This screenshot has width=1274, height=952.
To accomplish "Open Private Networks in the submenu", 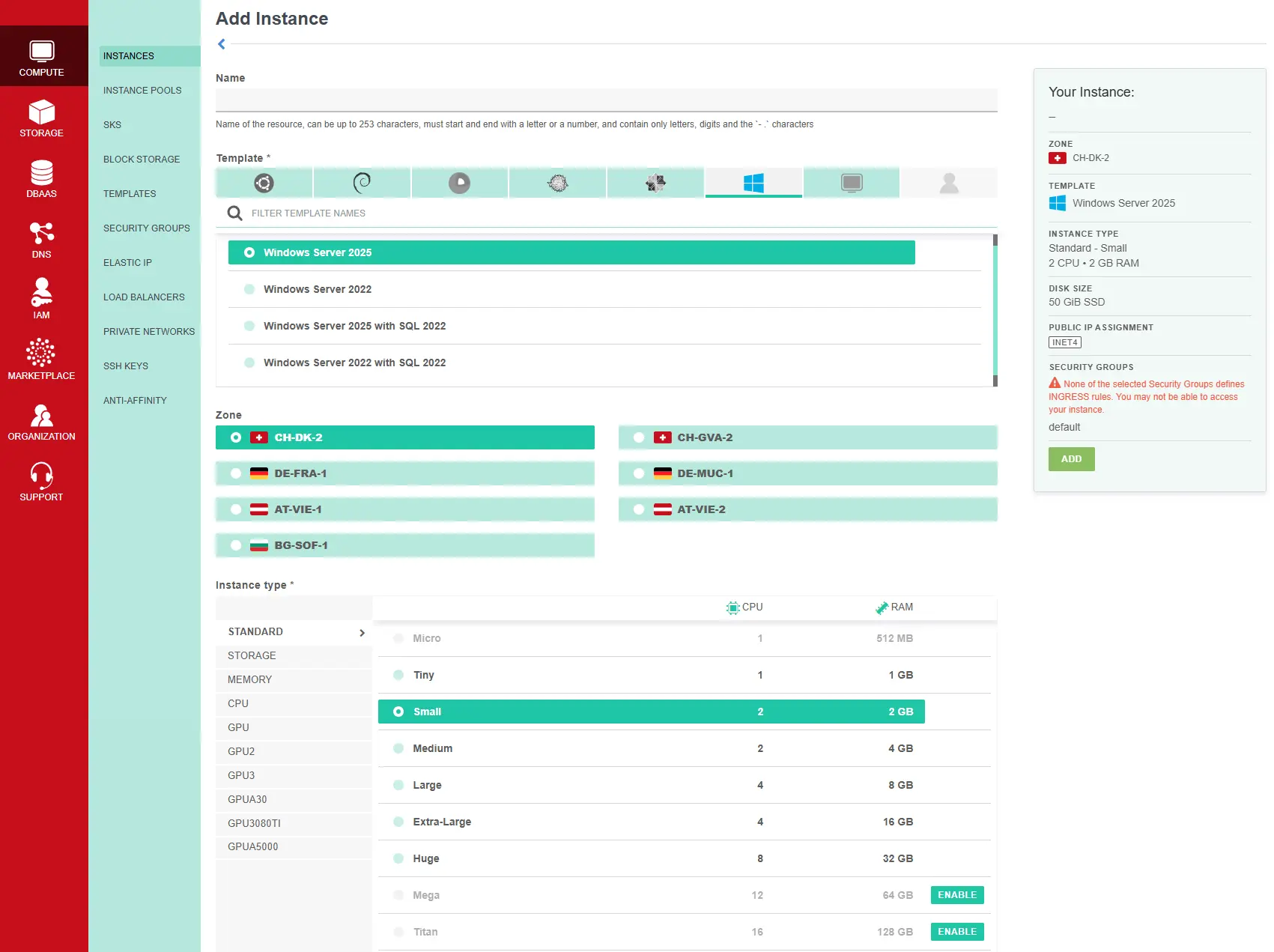I will tap(149, 332).
